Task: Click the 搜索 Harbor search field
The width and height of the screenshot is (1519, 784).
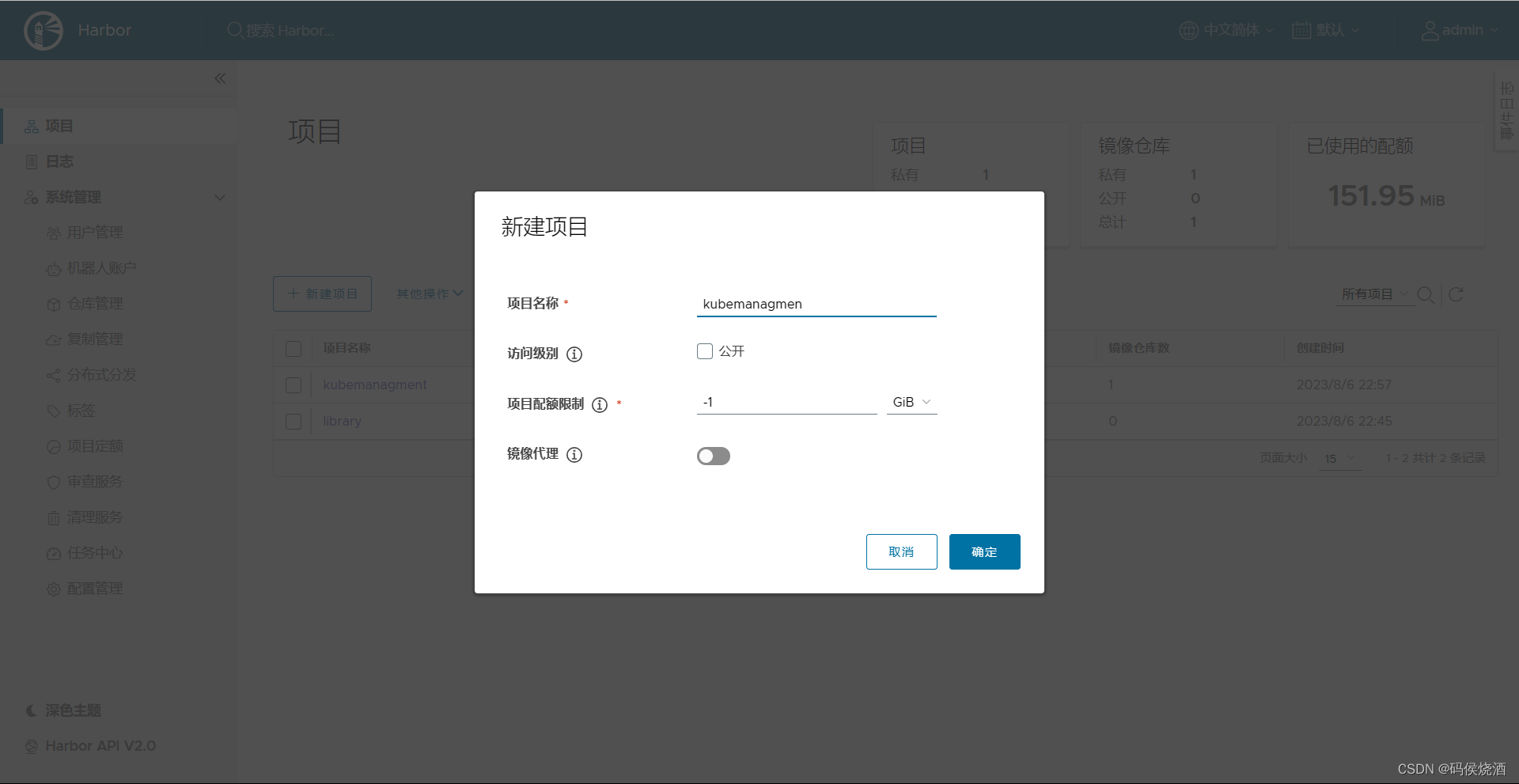Action: coord(290,30)
